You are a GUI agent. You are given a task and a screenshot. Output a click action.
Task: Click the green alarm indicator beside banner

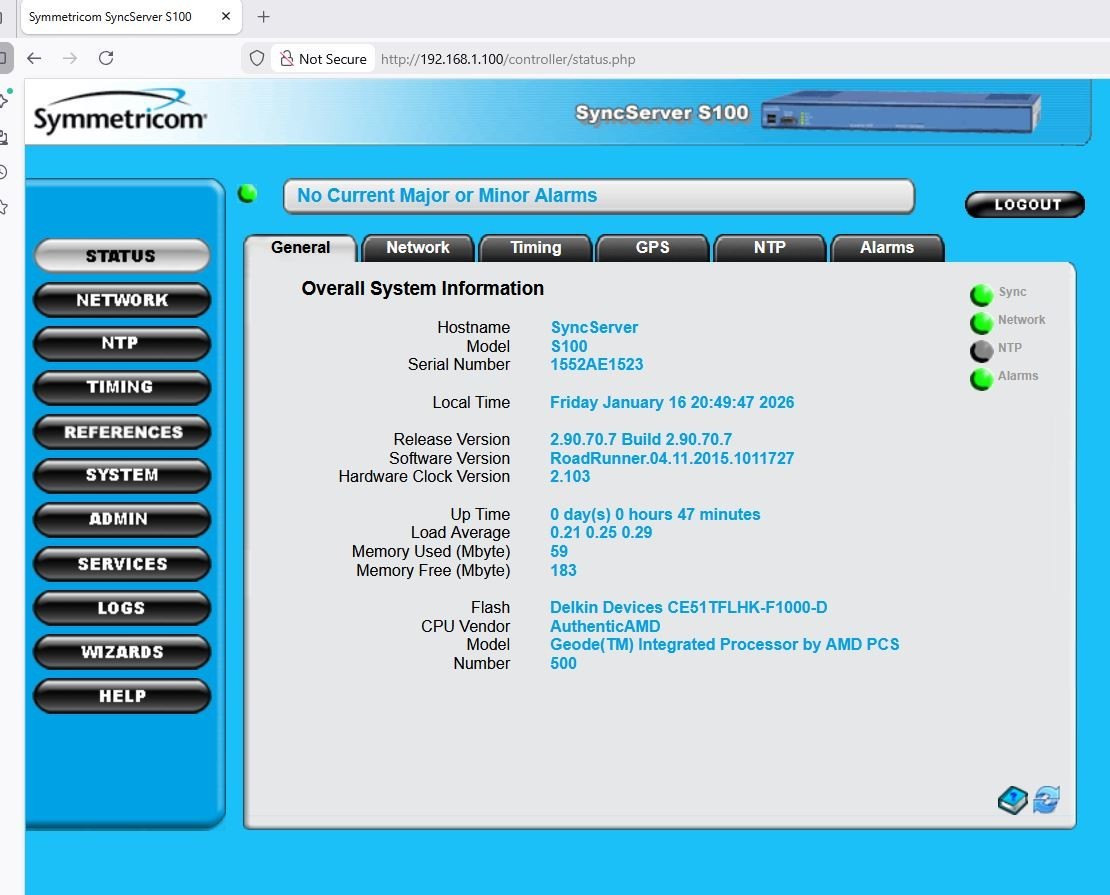pos(247,193)
